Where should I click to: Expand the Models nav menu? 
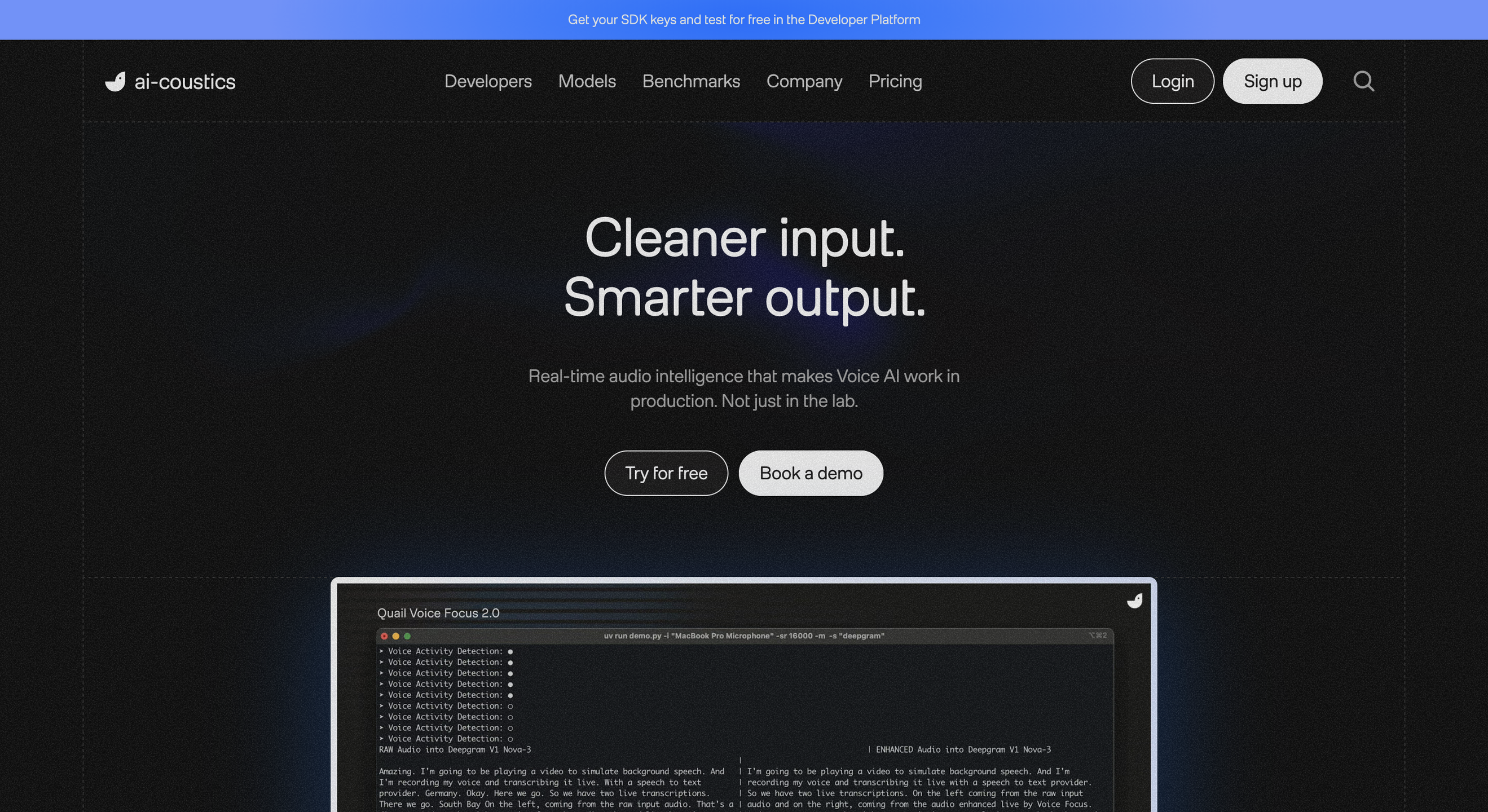click(587, 81)
